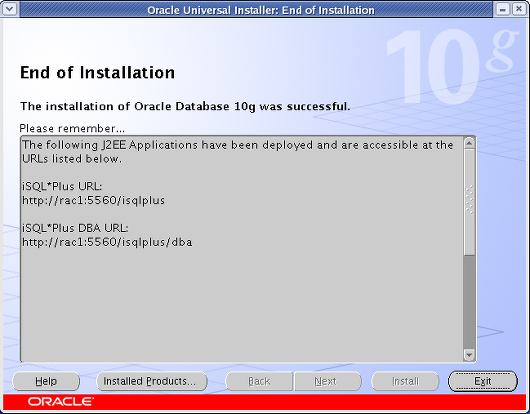Click the scrollbar thumb in the notes pane
The width and height of the screenshot is (530, 414).
click(x=469, y=202)
